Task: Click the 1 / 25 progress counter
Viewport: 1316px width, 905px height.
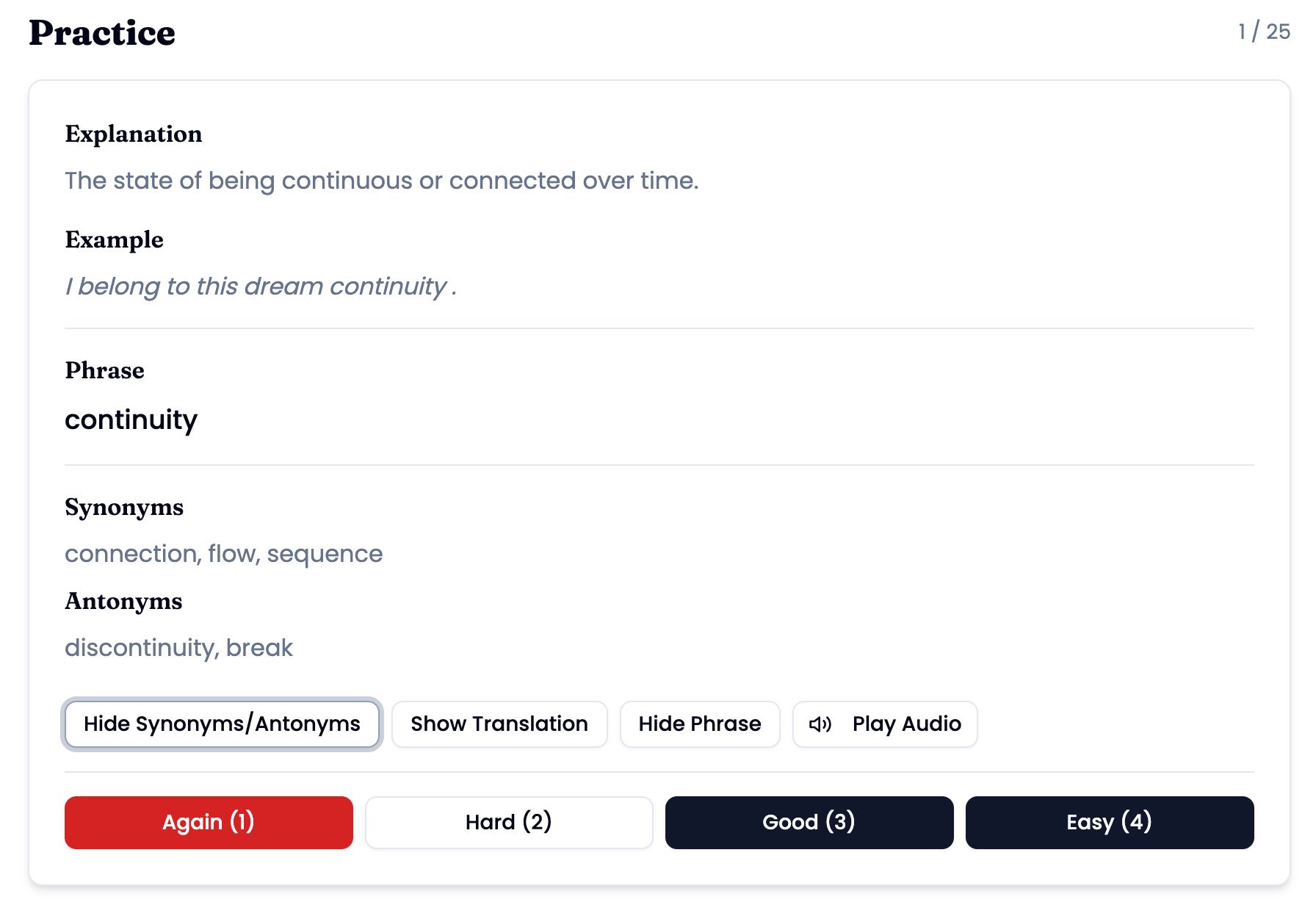Action: [1263, 32]
